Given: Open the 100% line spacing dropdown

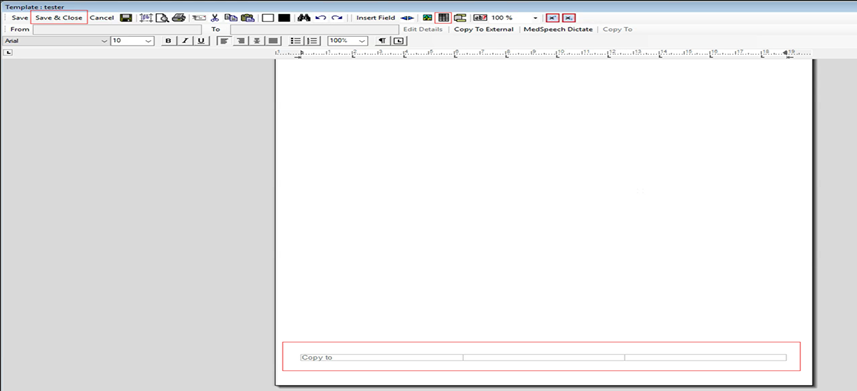Looking at the screenshot, I should tap(361, 41).
